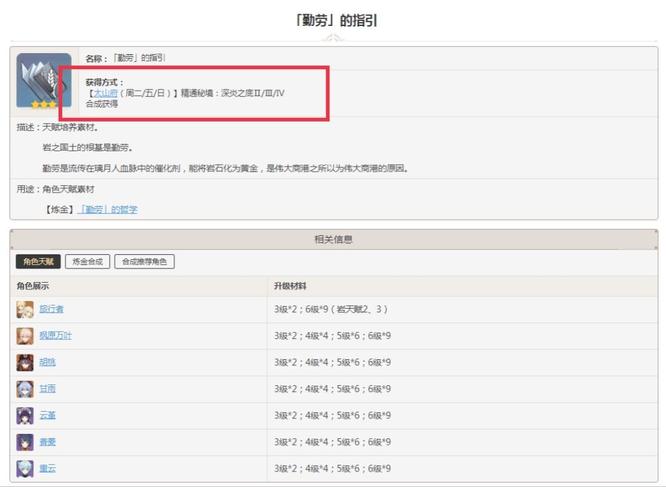
Task: Click the page title 「勤劳」的指引
Action: tap(336, 20)
